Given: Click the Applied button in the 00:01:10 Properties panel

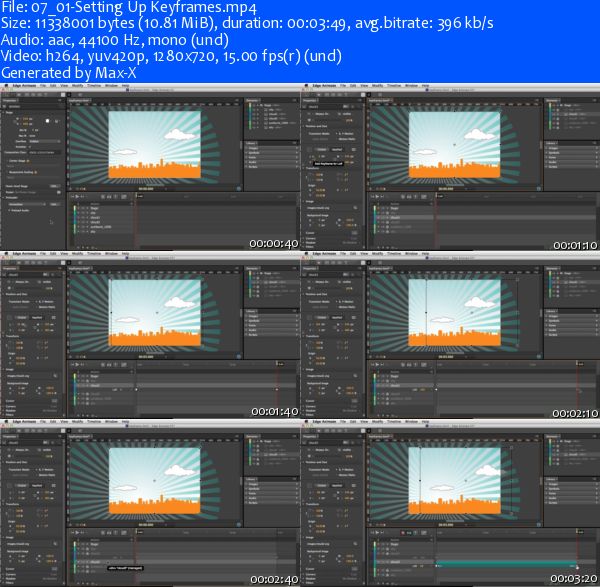Looking at the screenshot, I should [337, 150].
